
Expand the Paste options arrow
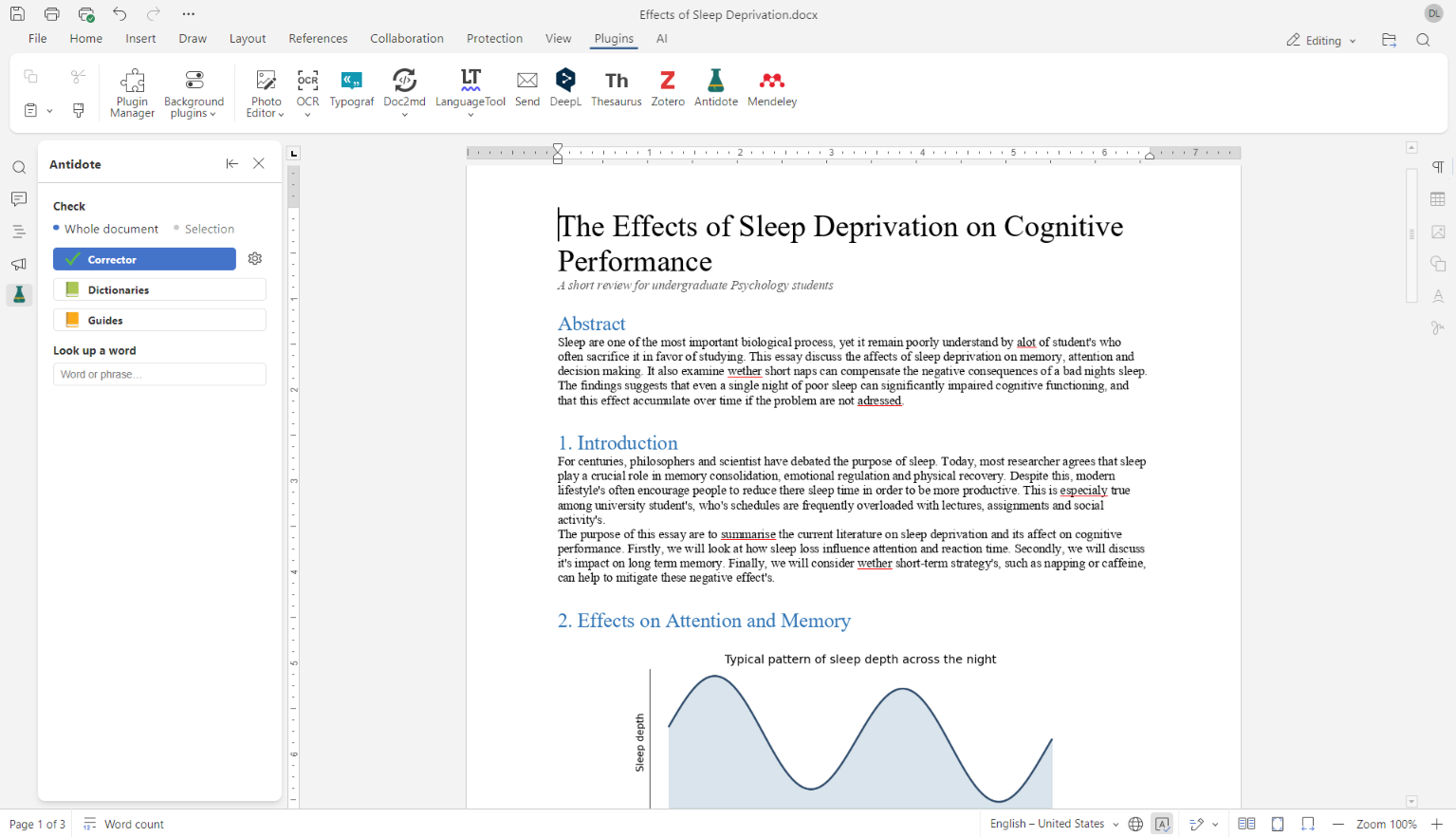click(49, 111)
